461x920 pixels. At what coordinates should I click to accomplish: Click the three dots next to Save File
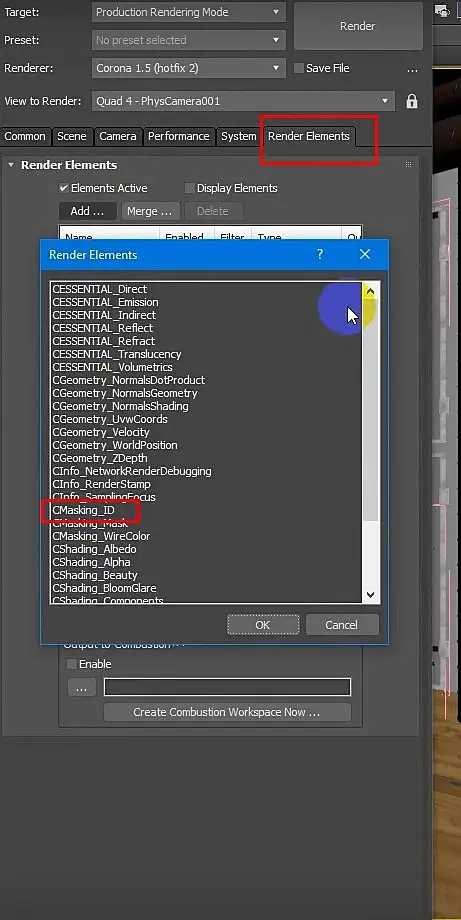(412, 69)
